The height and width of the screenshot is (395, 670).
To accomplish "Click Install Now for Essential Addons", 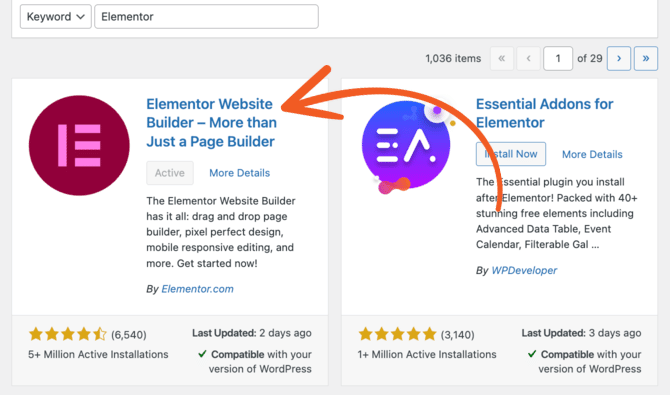I will tap(511, 154).
